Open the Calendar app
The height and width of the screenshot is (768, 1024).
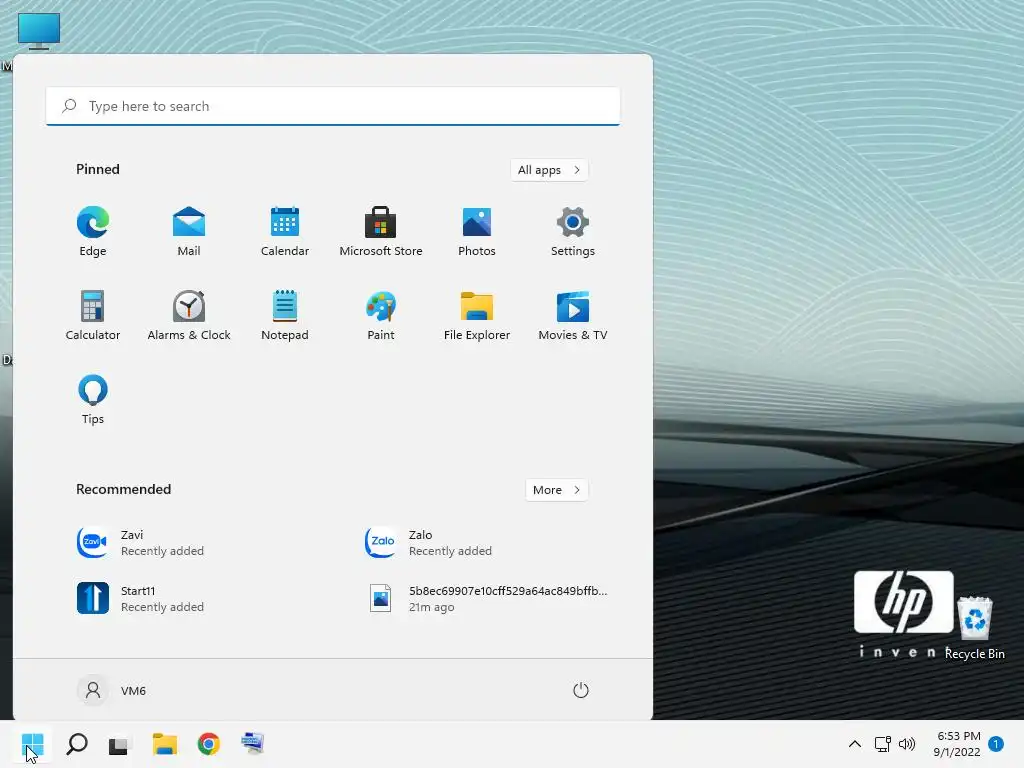tap(285, 231)
